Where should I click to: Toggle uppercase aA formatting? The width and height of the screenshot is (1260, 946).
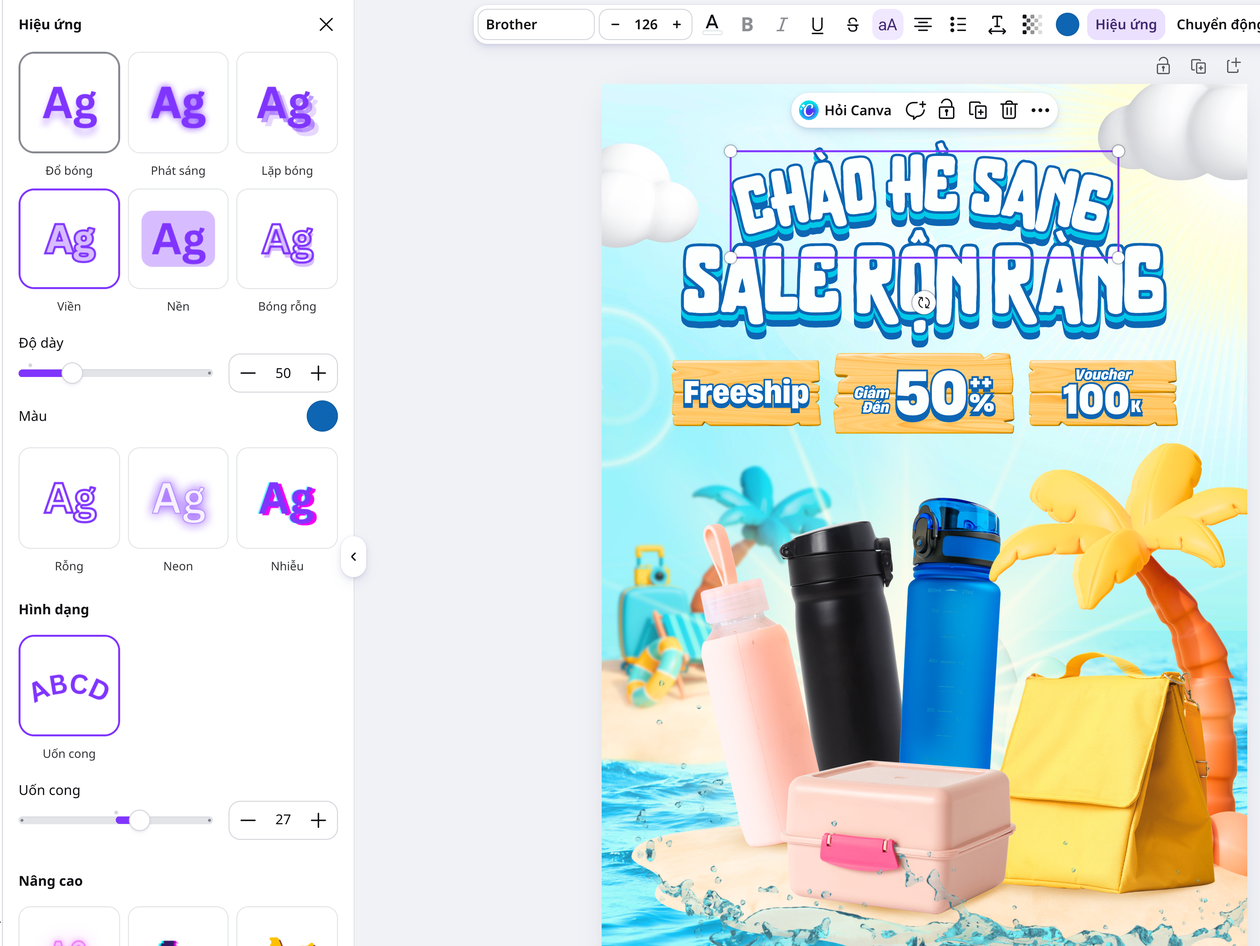coord(888,24)
